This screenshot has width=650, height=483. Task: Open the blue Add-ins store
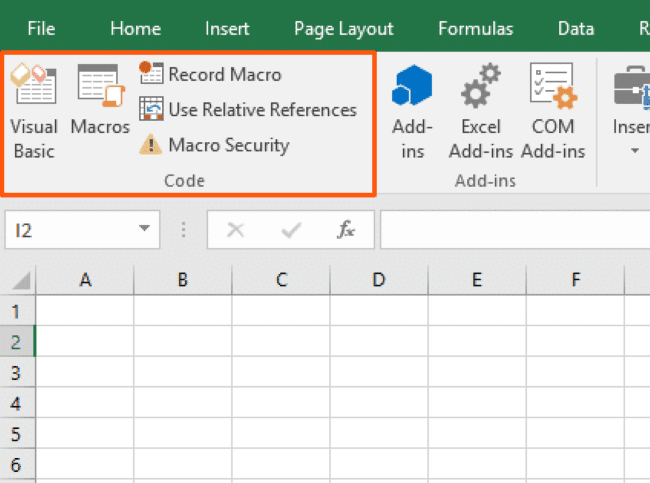pyautogui.click(x=412, y=111)
